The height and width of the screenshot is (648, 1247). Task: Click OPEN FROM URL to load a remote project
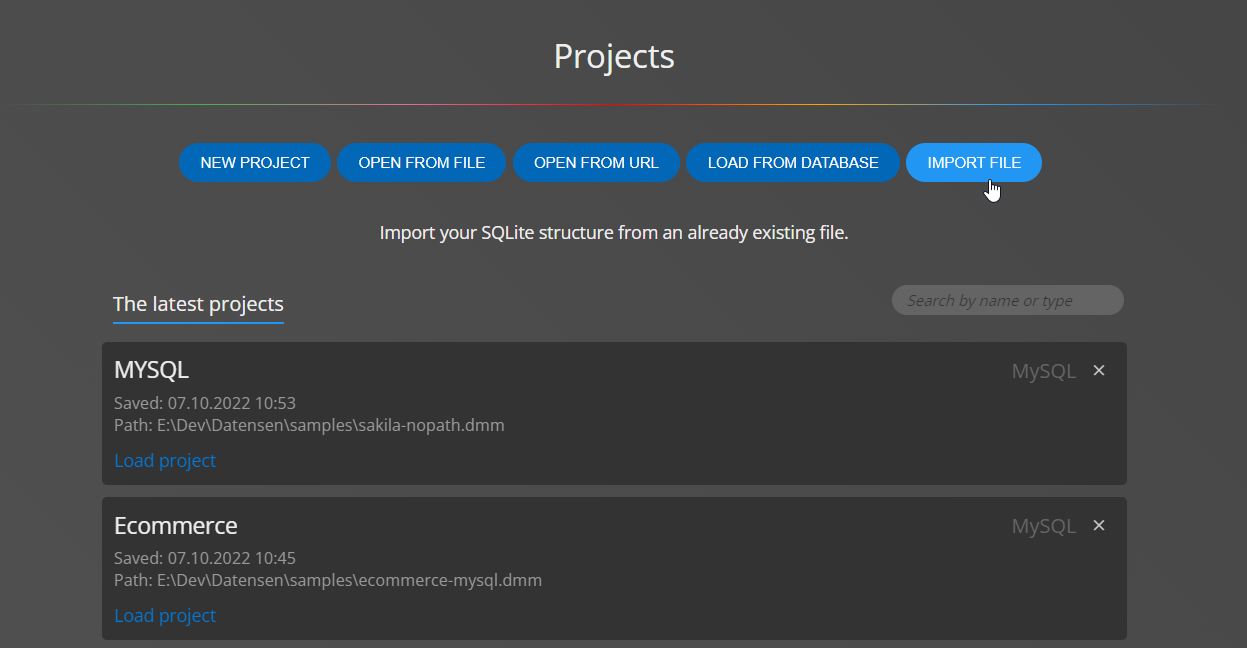point(596,162)
